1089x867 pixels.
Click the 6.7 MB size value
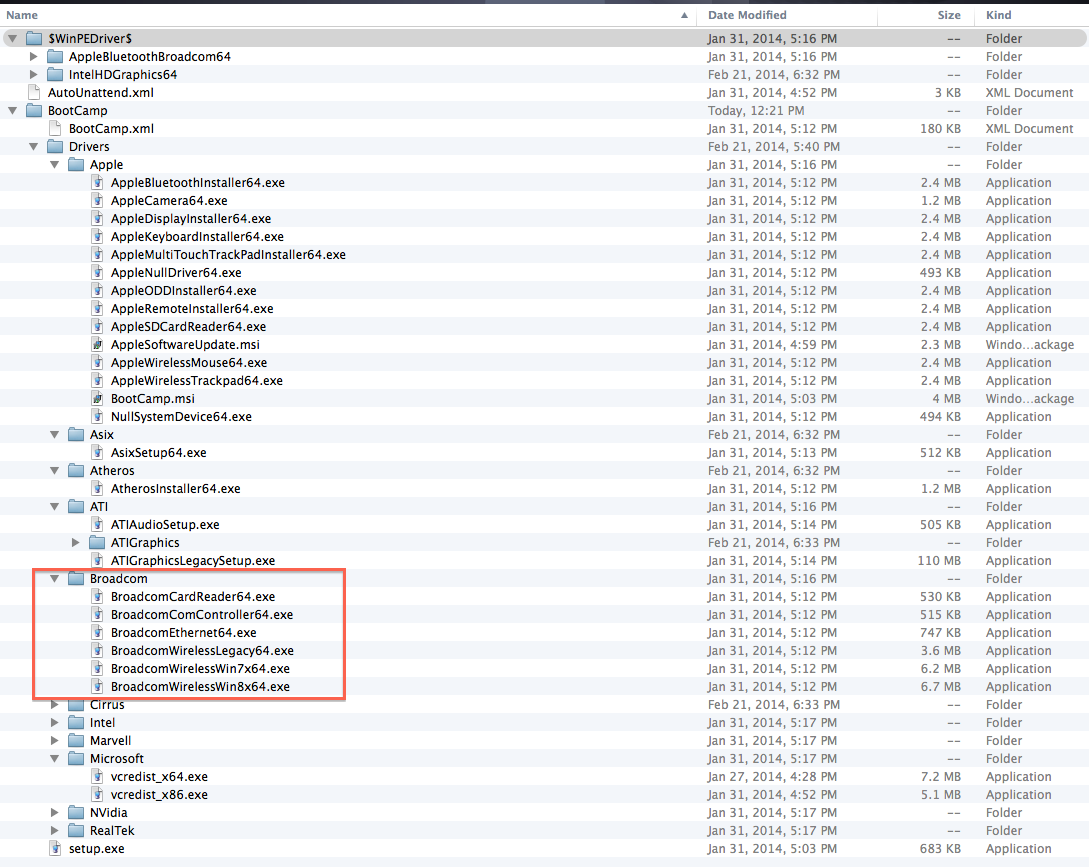point(941,686)
